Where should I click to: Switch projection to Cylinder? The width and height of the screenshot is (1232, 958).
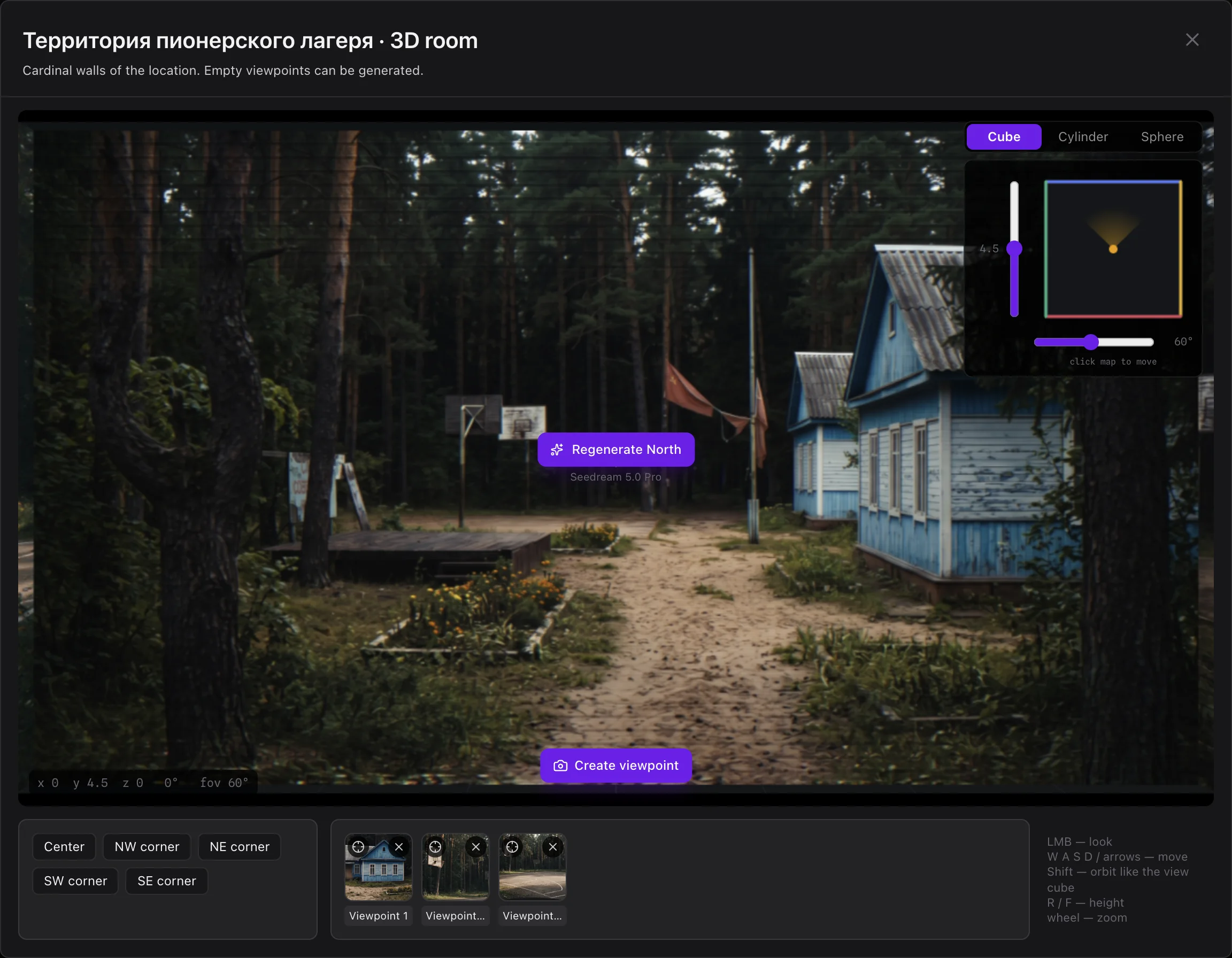pyautogui.click(x=1082, y=137)
